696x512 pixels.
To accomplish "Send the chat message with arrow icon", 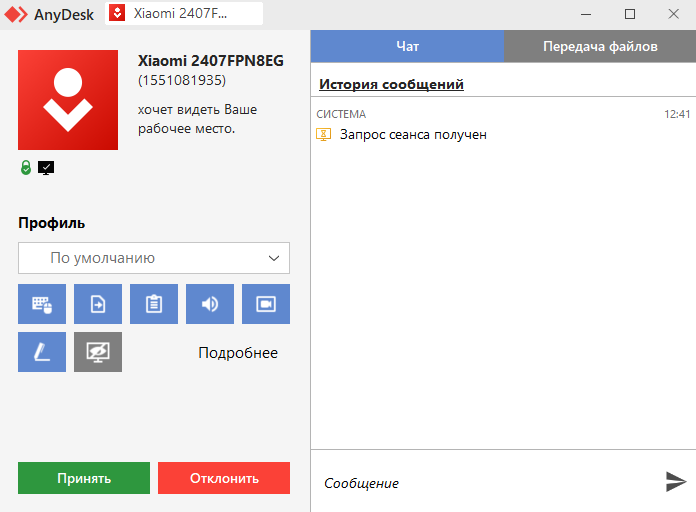I will coord(676,482).
